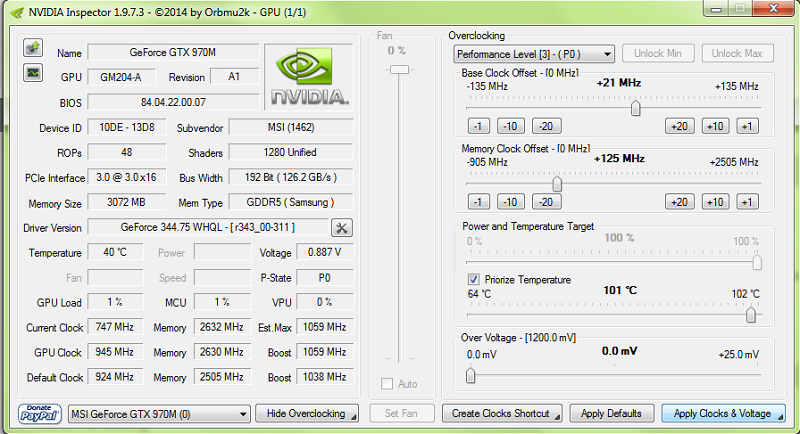Click the Mem Type value GDDR5 ( Samsung )
The height and width of the screenshot is (434, 800).
click(291, 202)
